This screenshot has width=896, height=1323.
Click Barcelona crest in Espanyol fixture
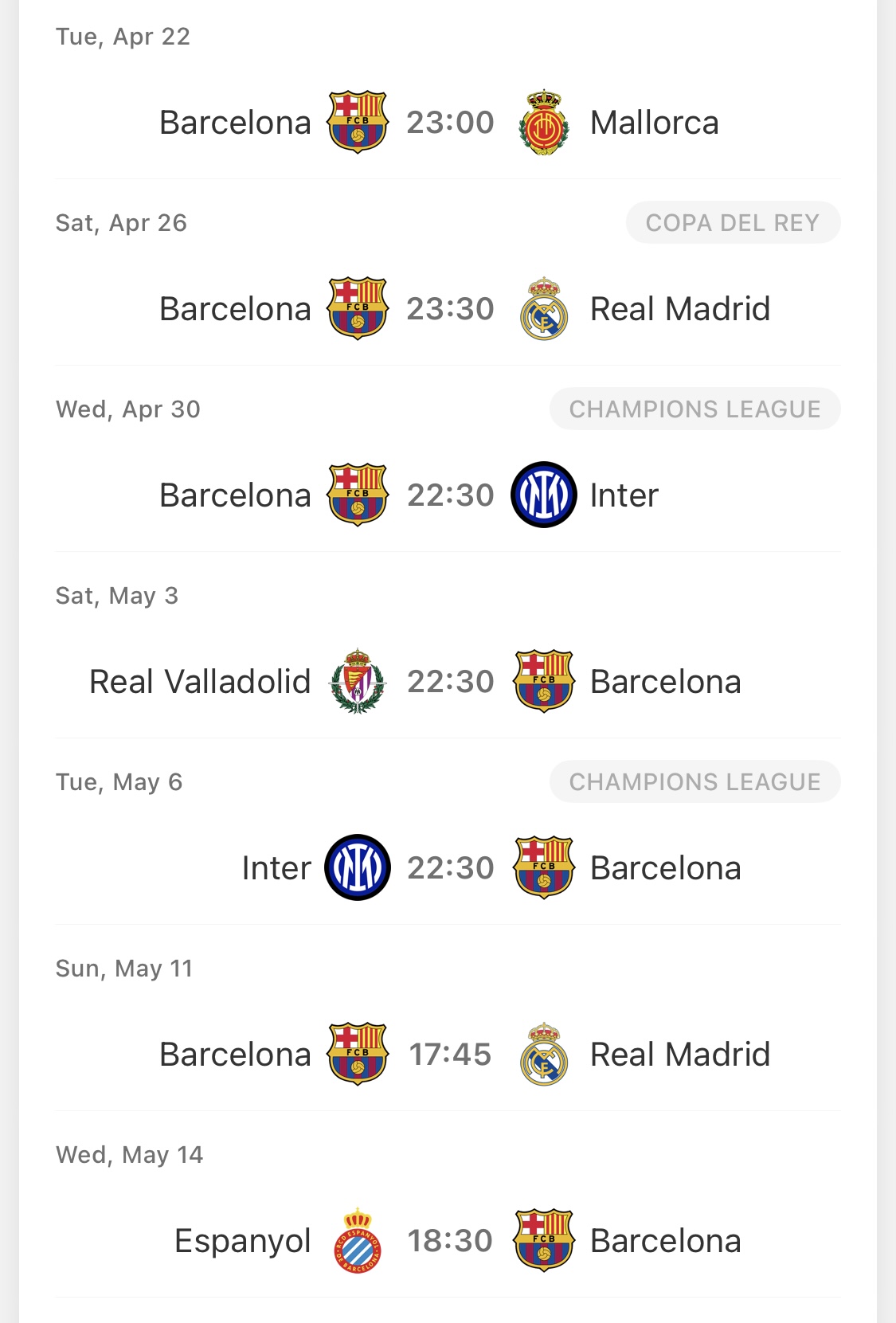(544, 1240)
